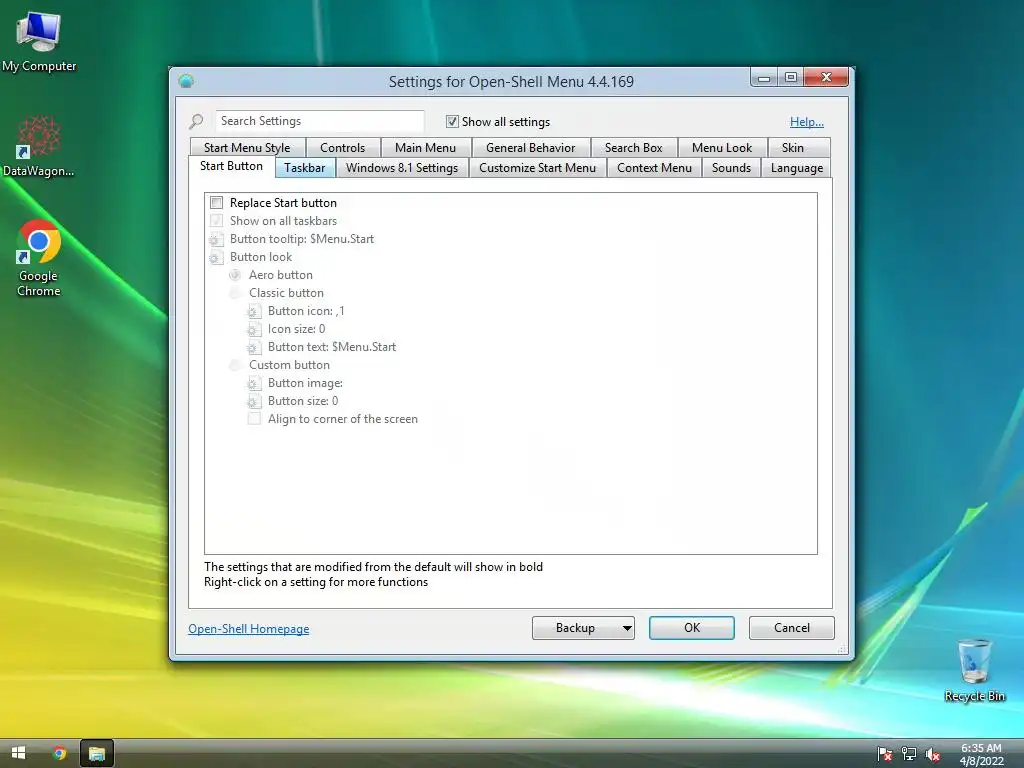This screenshot has height=768, width=1024.
Task: Focus the Search Settings input field
Action: (319, 121)
